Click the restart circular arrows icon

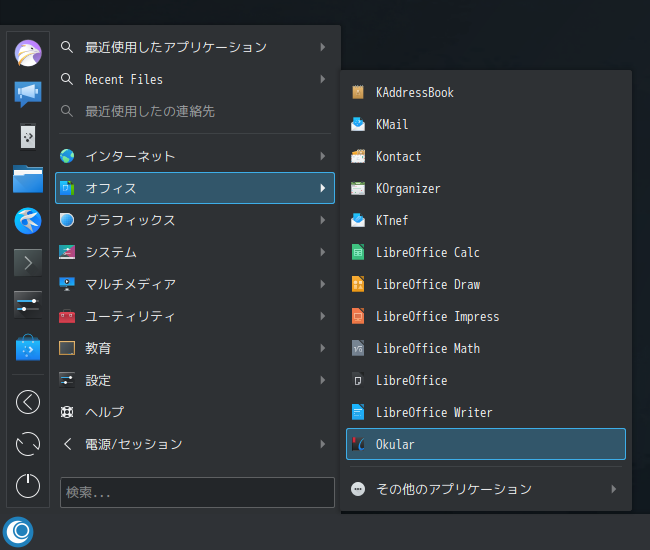coord(28,444)
